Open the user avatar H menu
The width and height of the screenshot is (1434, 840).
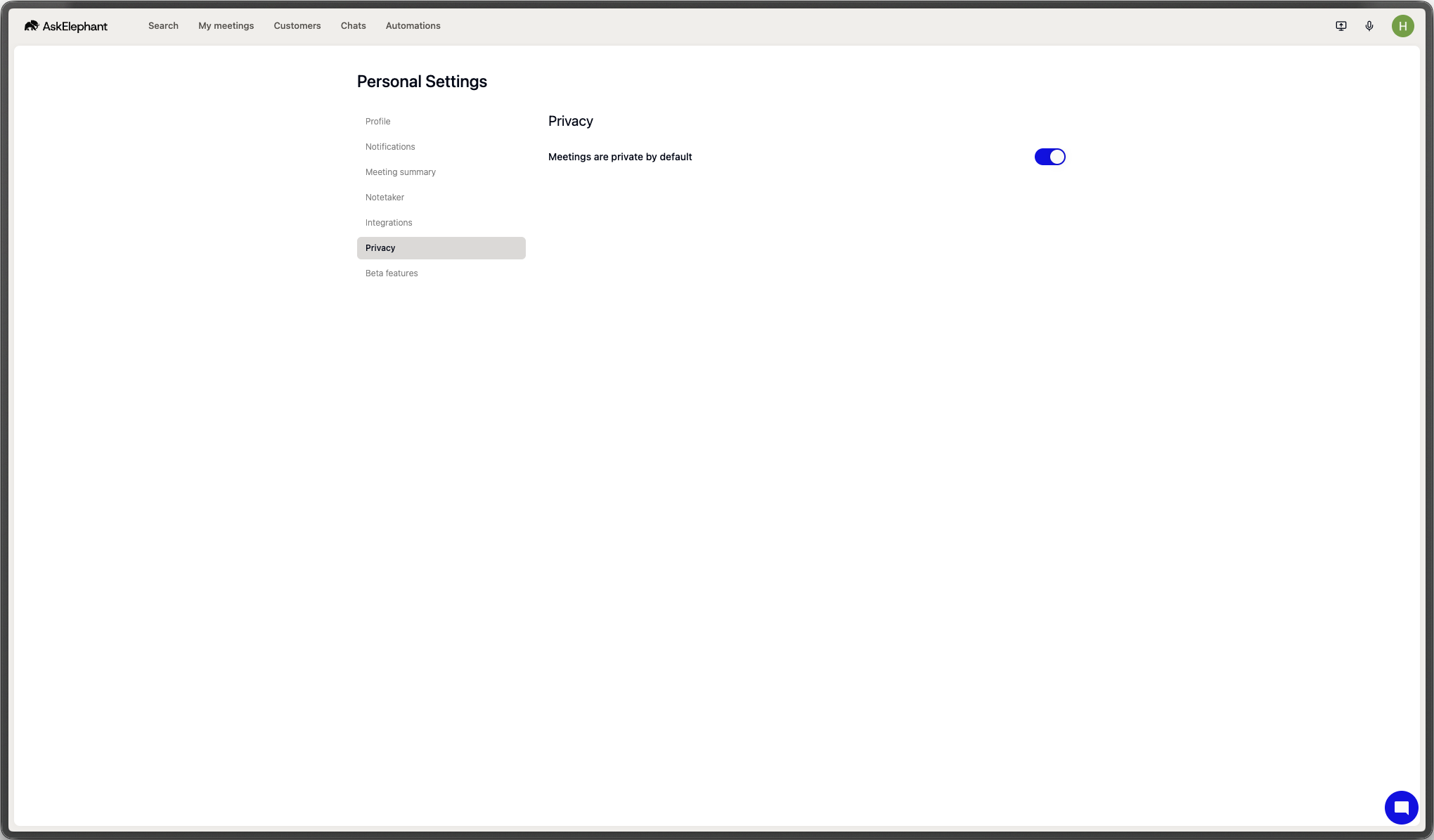click(x=1402, y=26)
